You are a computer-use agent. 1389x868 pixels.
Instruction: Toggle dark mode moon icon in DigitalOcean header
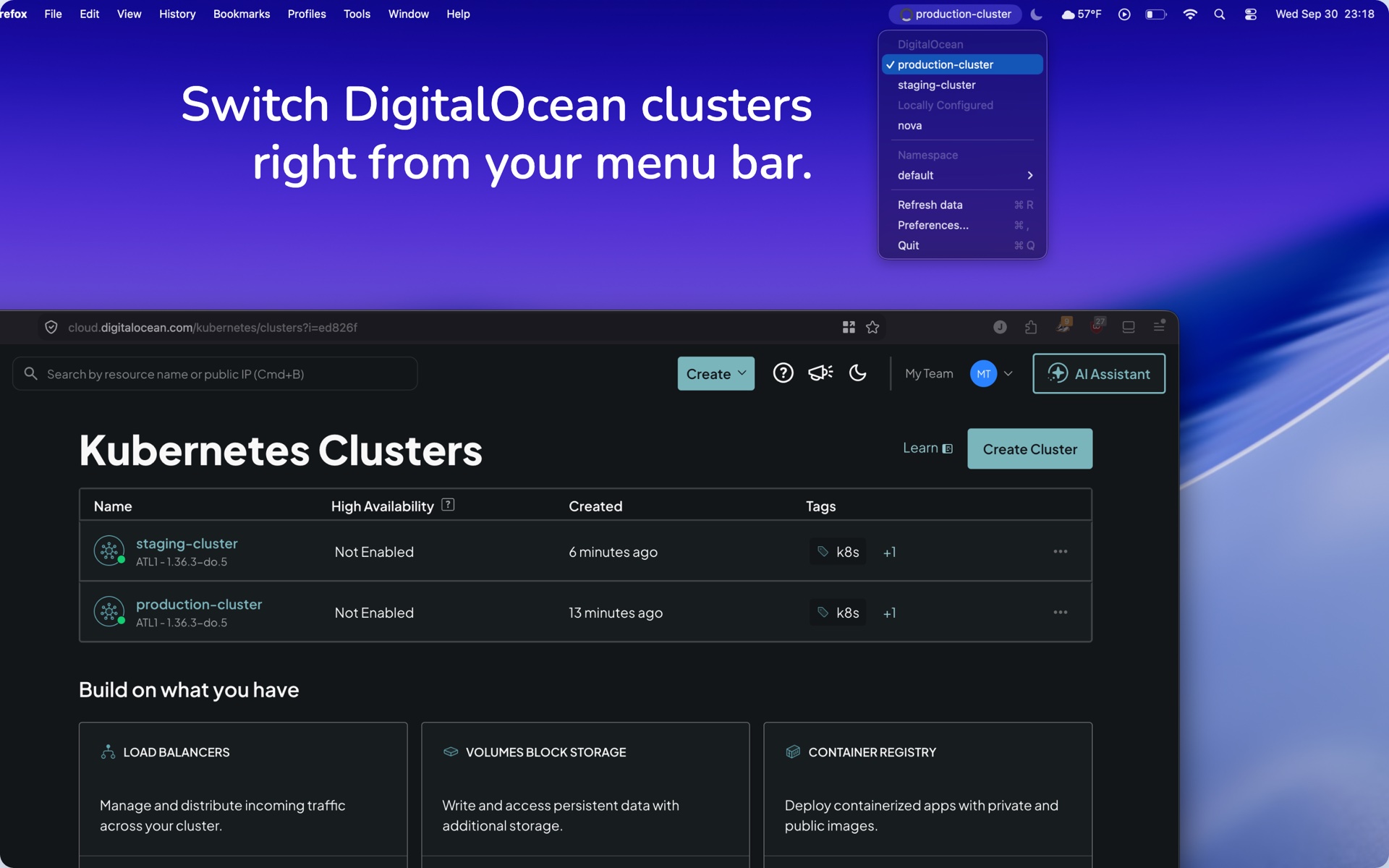(858, 373)
